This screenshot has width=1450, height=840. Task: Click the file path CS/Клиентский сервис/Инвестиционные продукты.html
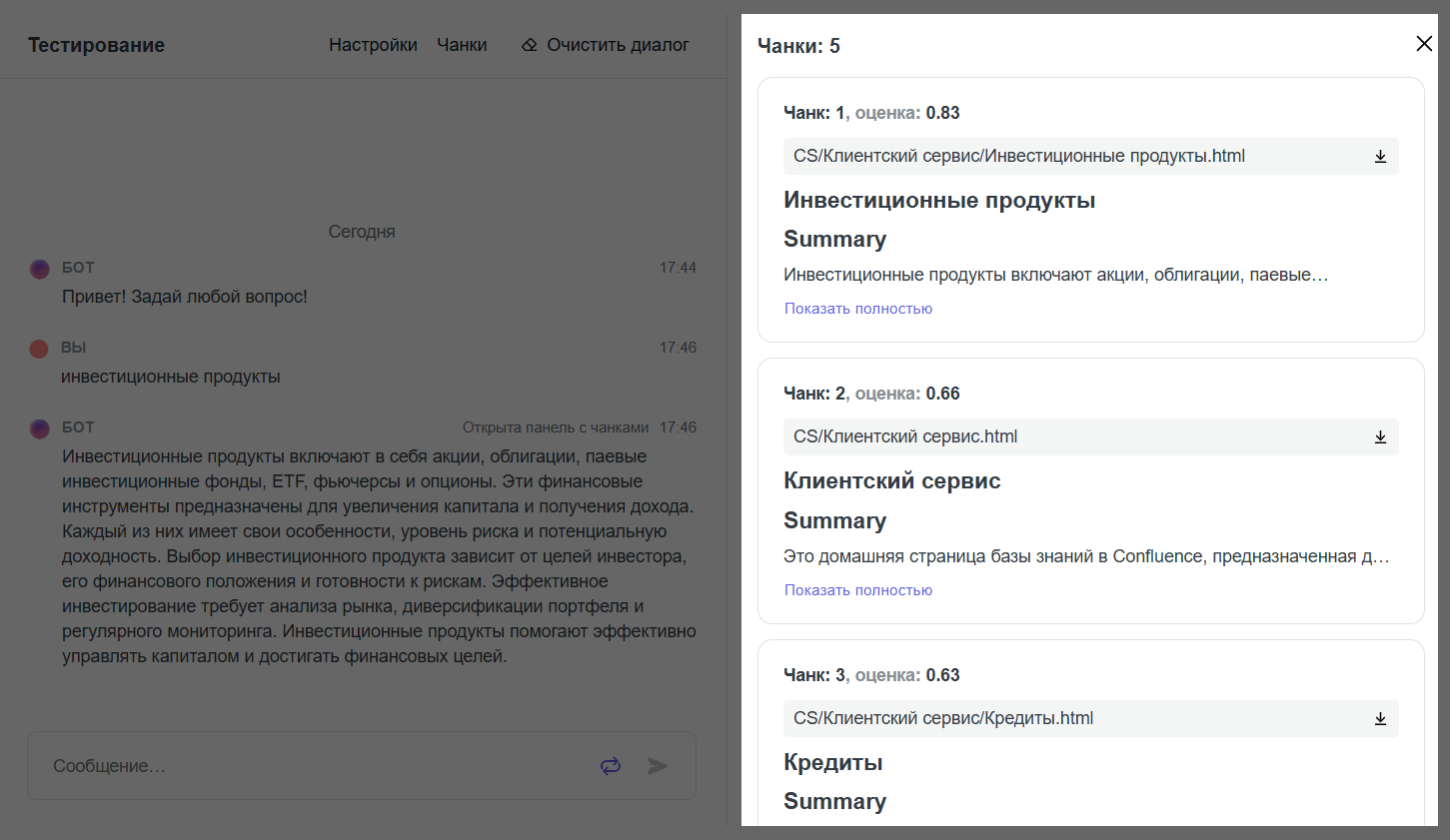pos(1019,156)
